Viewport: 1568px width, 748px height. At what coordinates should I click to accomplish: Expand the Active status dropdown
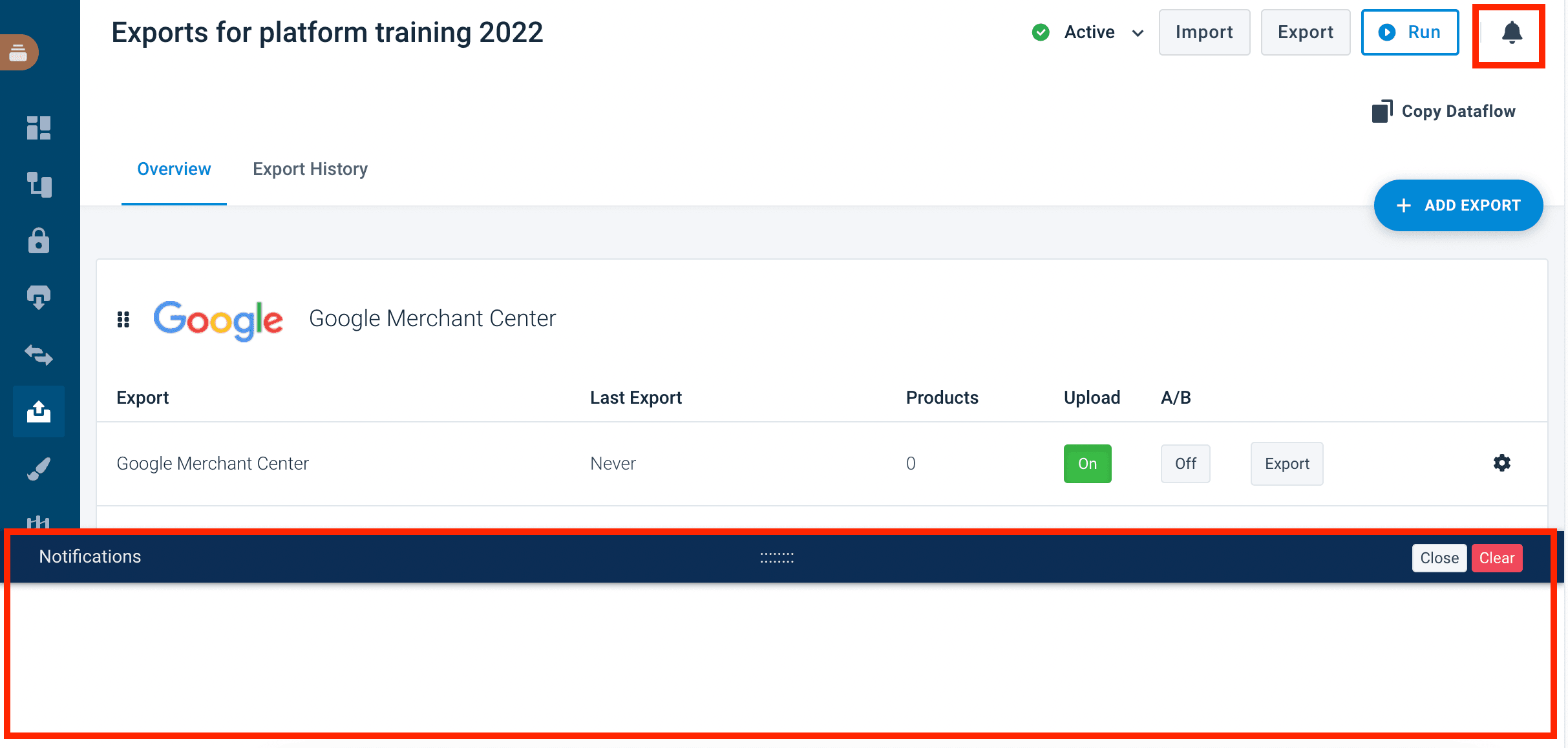[x=1138, y=33]
